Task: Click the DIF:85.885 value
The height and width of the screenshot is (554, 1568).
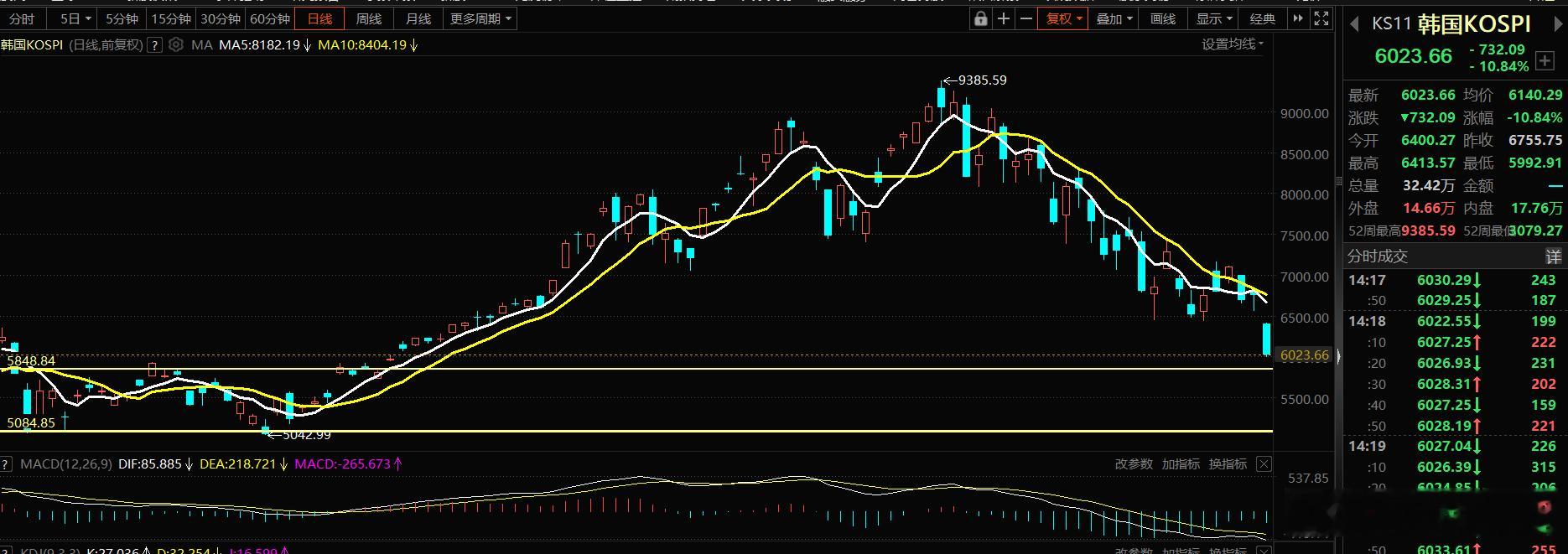Action: (150, 463)
